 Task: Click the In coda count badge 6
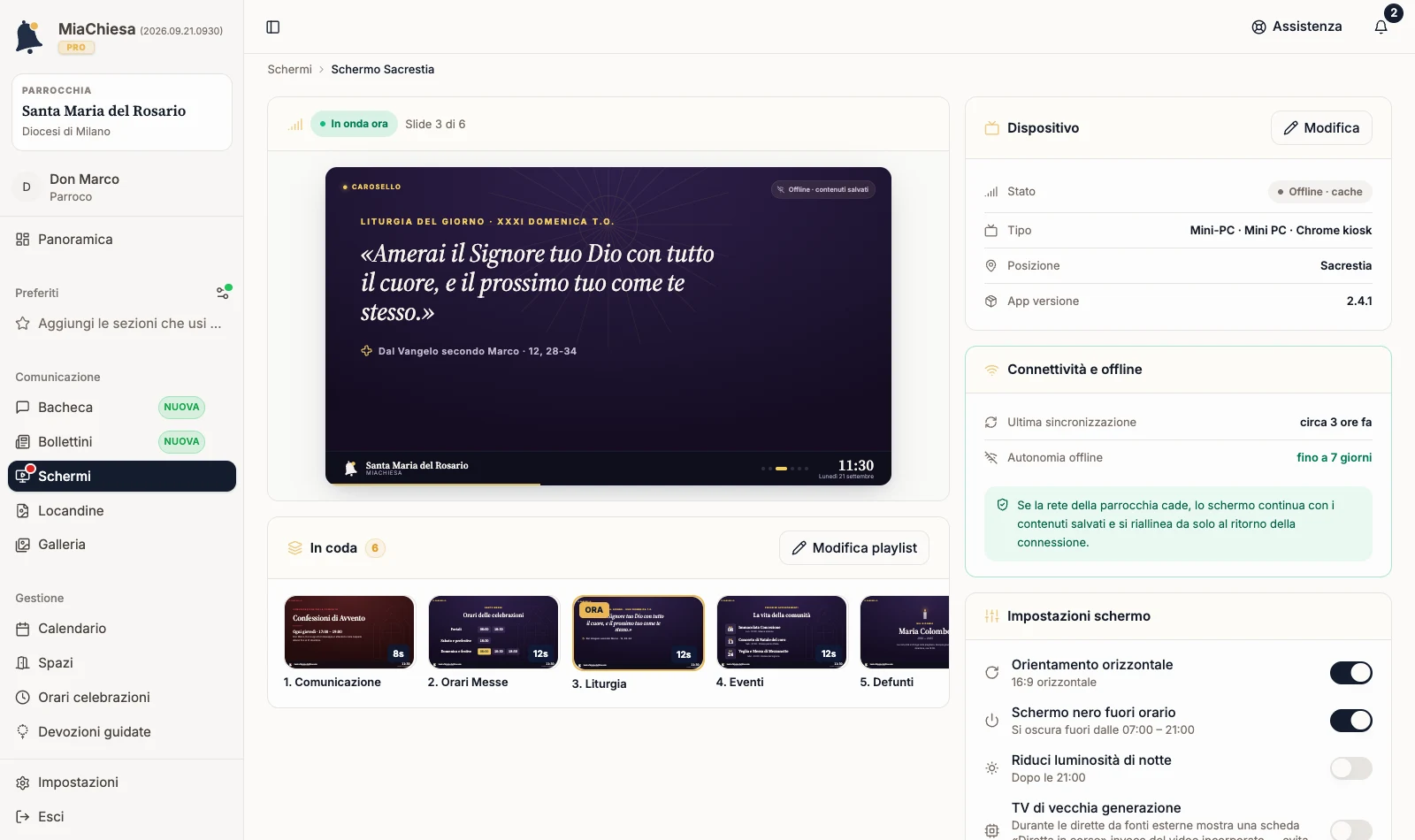pos(375,548)
